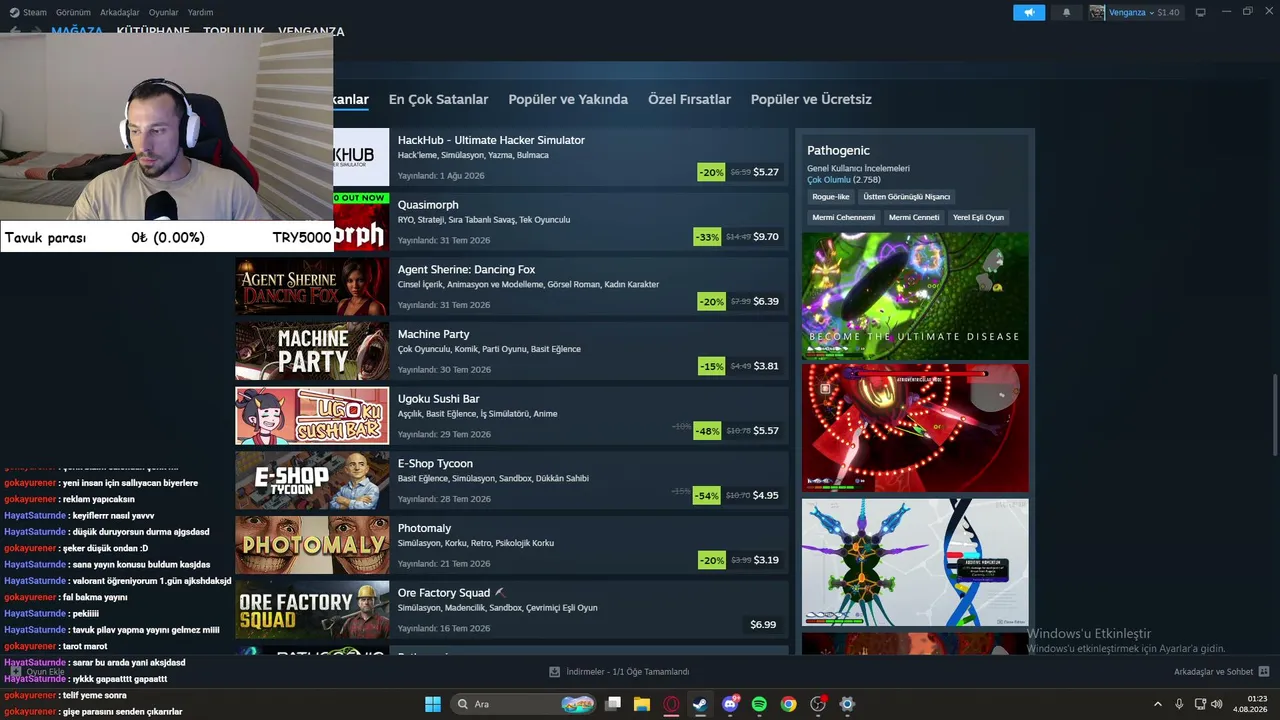The image size is (1280, 720).
Task: Click the E-Shop Tycoon $4.95 price
Action: 766,495
